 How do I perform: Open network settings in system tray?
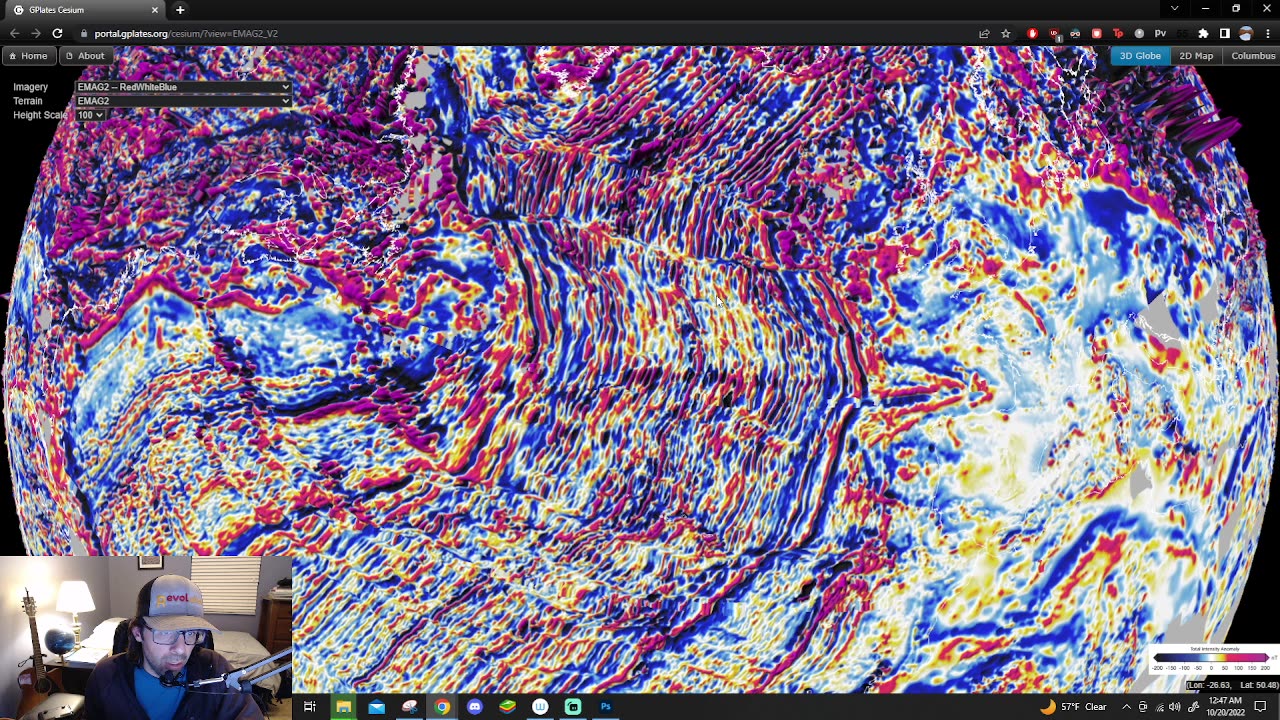1158,707
